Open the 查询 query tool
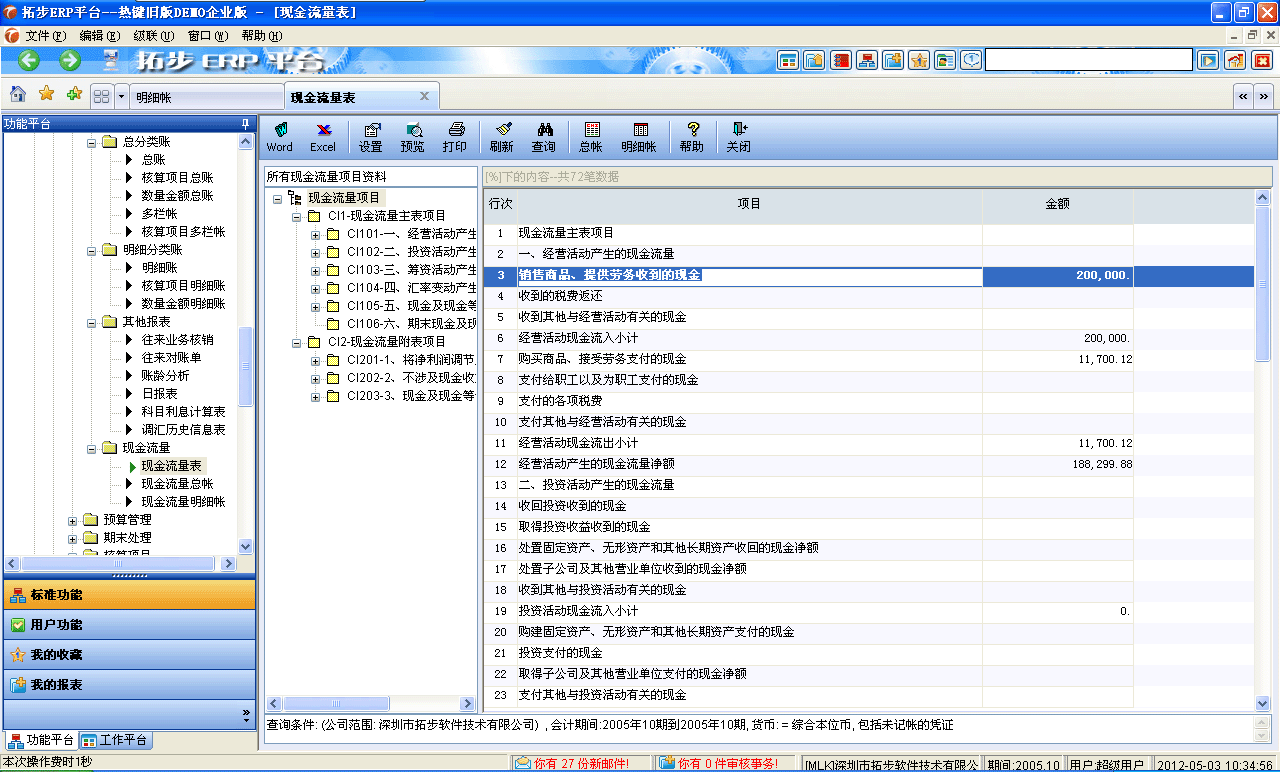Screen dimensions: 1280x772 [545, 137]
